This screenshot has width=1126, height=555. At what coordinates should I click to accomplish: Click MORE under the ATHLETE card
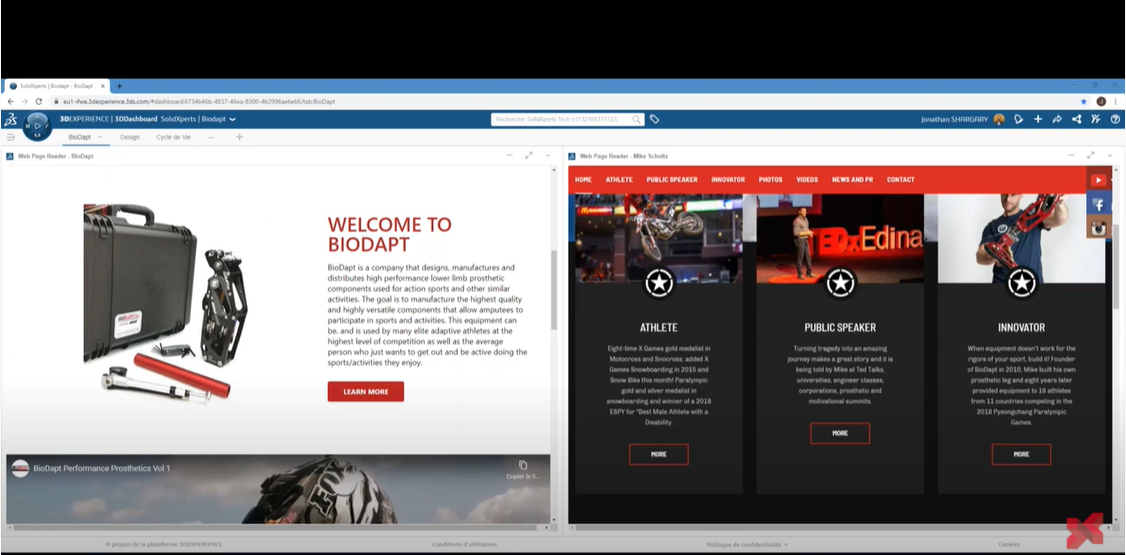point(659,454)
